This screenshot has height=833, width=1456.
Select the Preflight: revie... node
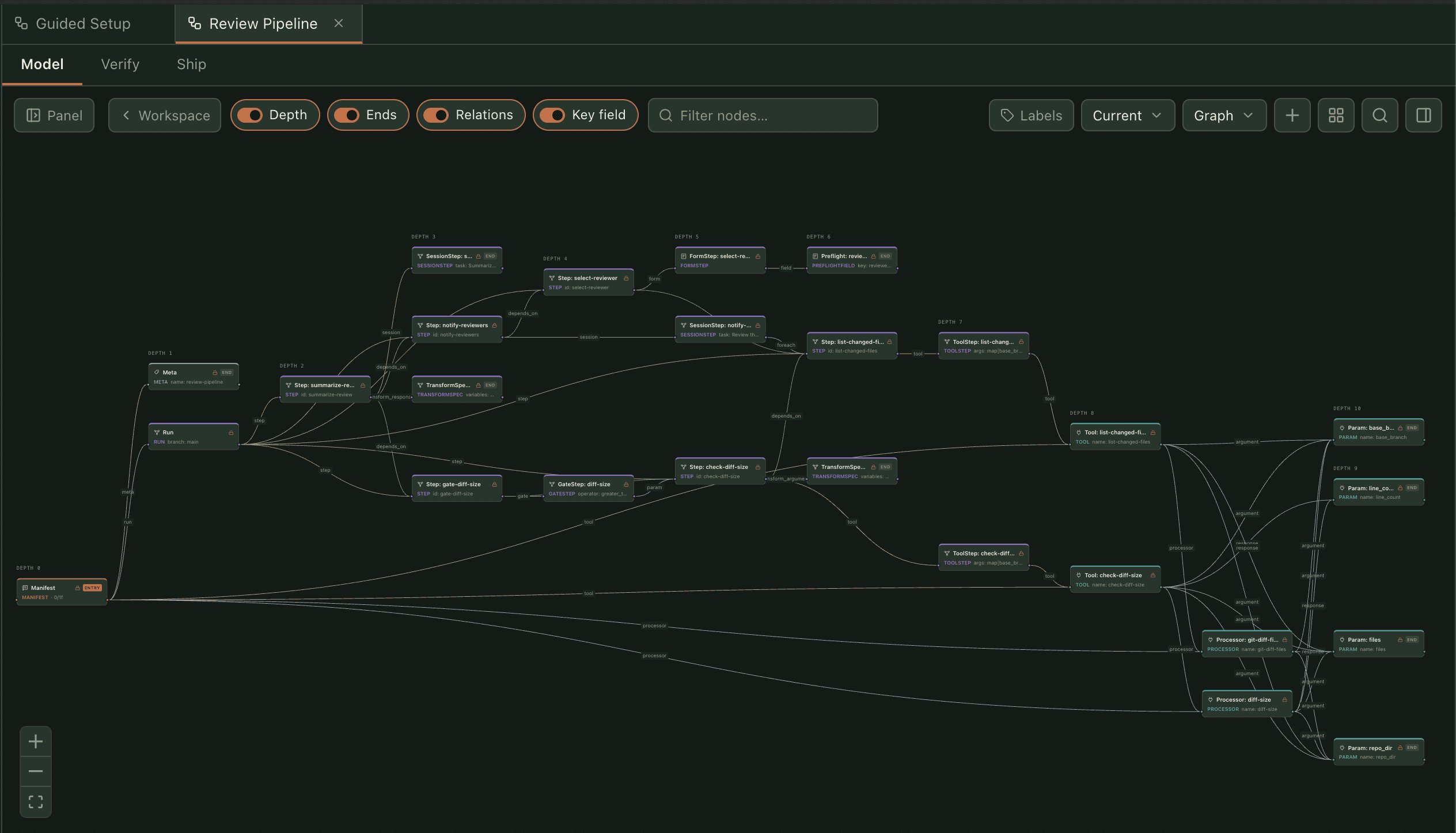click(x=852, y=260)
